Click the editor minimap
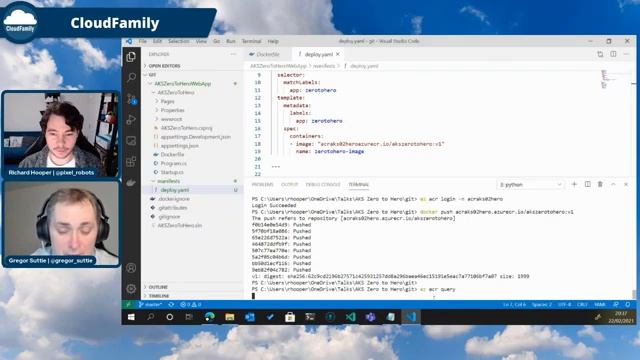Screen dimensions: 640x360 (605, 79)
